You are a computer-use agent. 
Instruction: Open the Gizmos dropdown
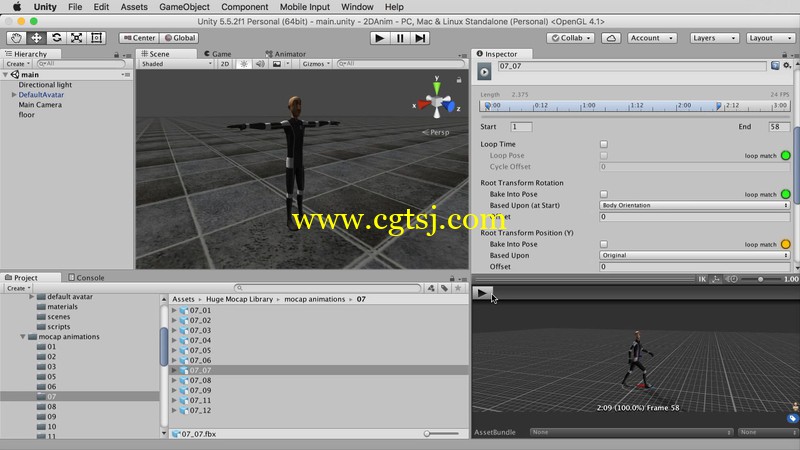[x=316, y=64]
